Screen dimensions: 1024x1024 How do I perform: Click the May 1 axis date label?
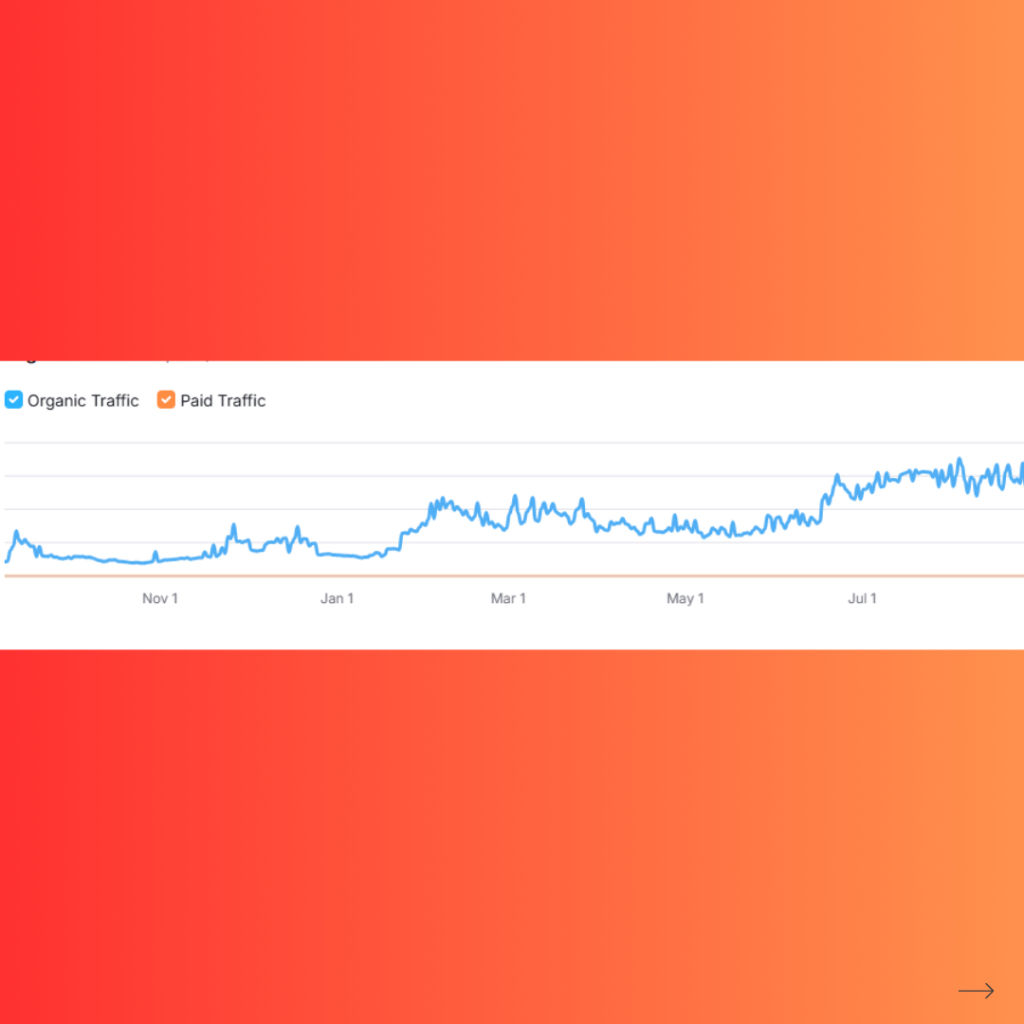click(x=685, y=599)
